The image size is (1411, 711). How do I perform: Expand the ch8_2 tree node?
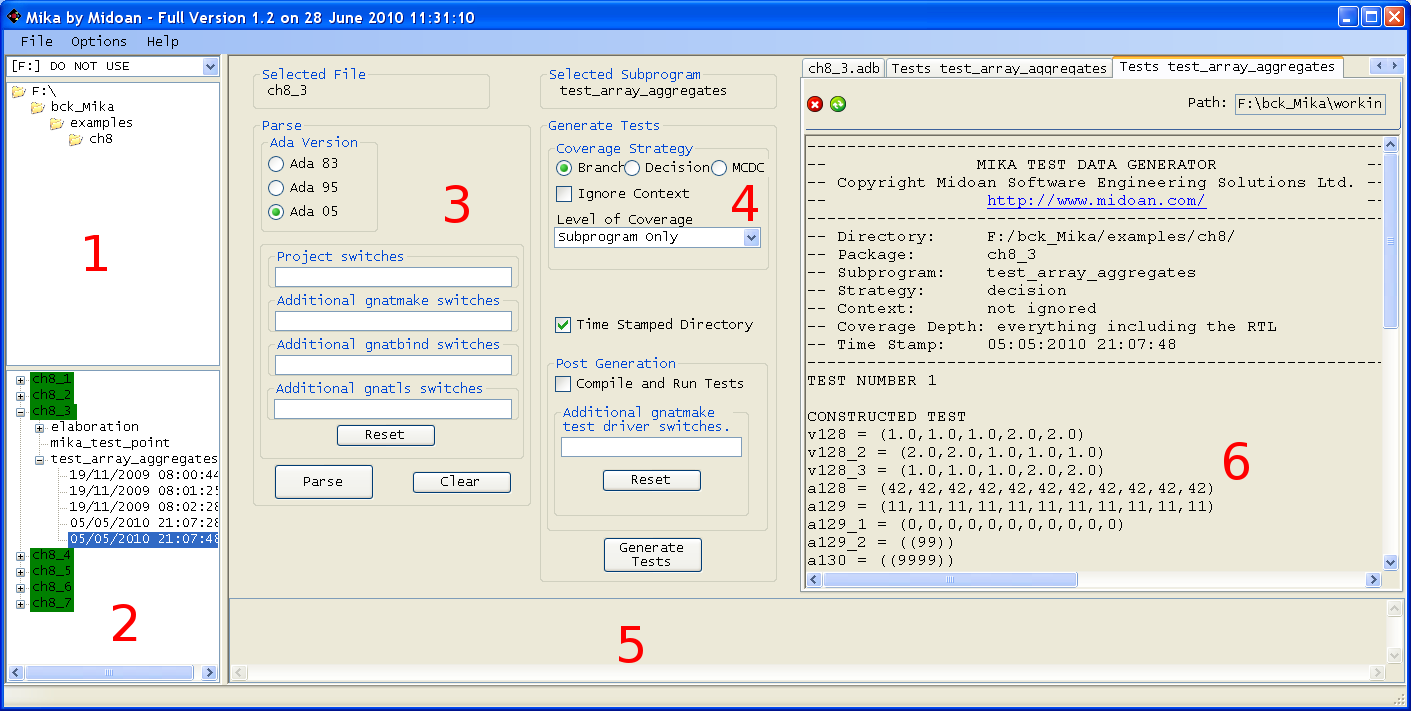click(x=20, y=396)
